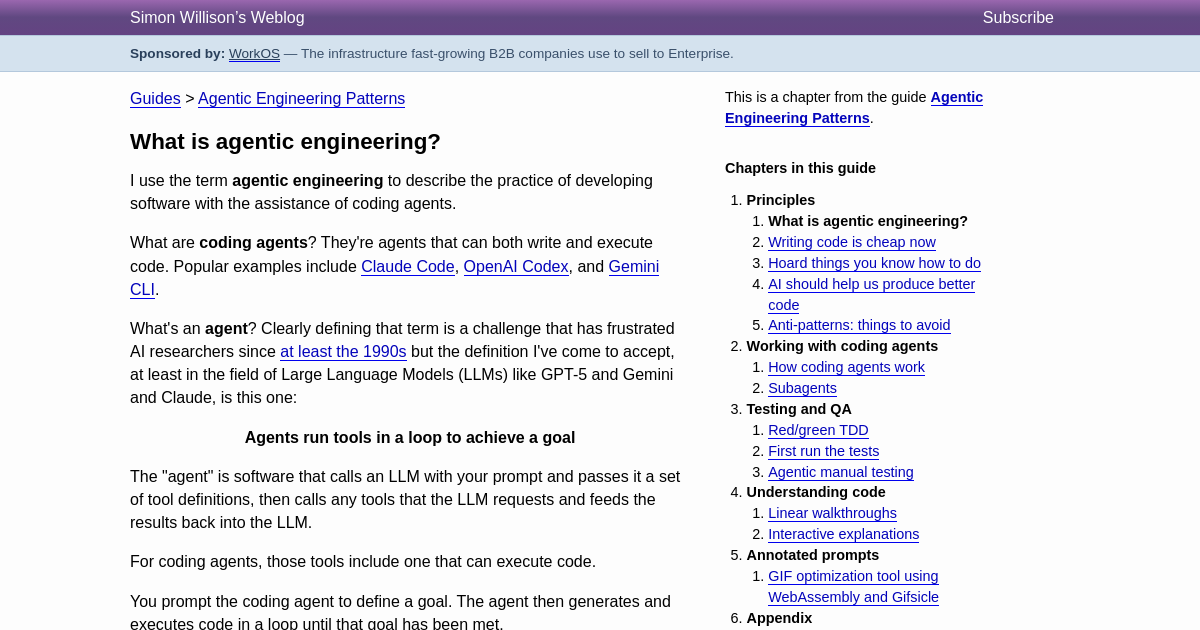This screenshot has width=1200, height=630.
Task: Open 'AI should help us produce better code'
Action: pos(871,284)
